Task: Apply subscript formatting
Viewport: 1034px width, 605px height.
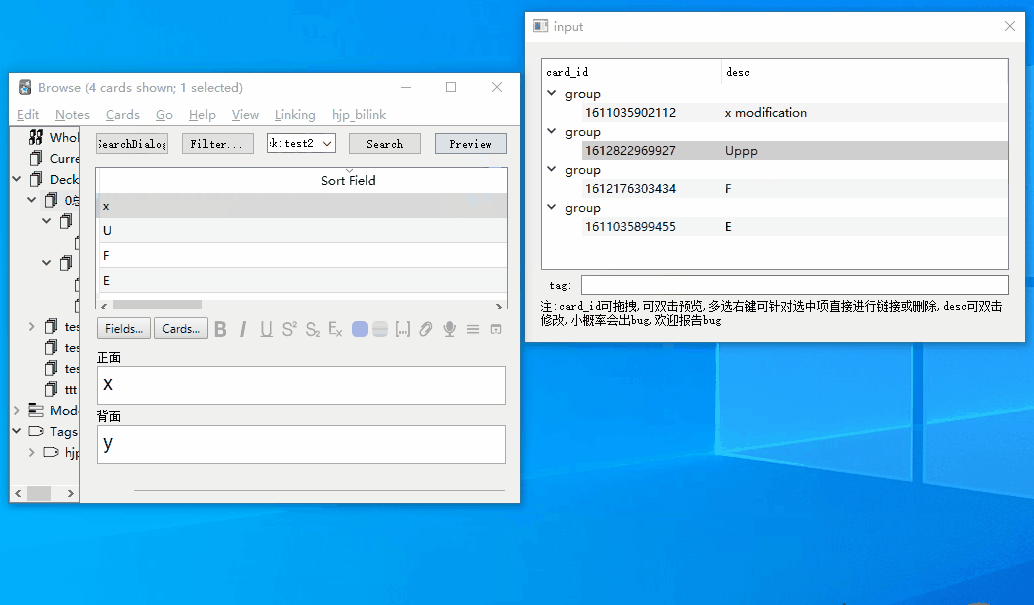Action: [313, 329]
